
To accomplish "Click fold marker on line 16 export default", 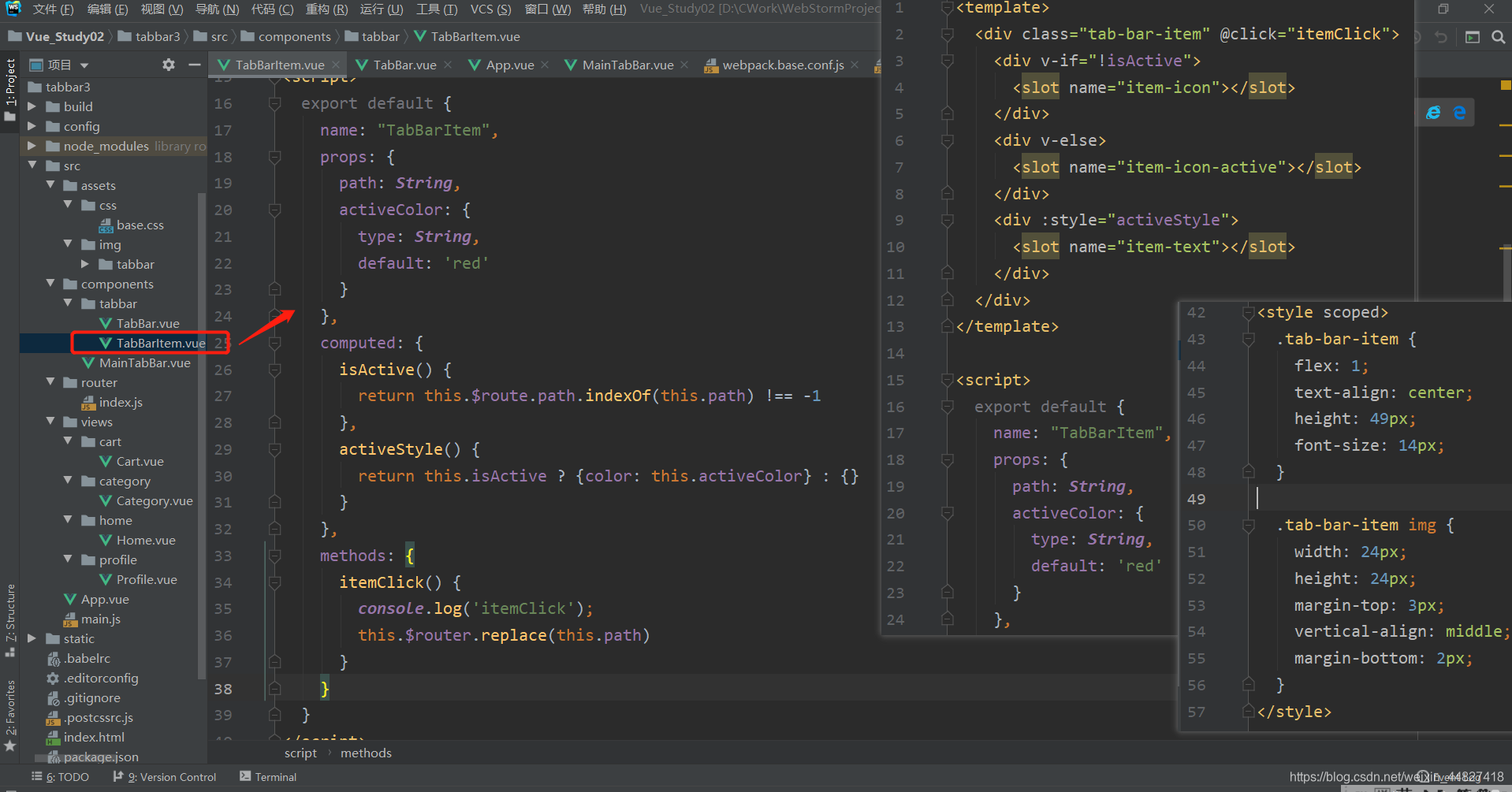I will coord(274,103).
